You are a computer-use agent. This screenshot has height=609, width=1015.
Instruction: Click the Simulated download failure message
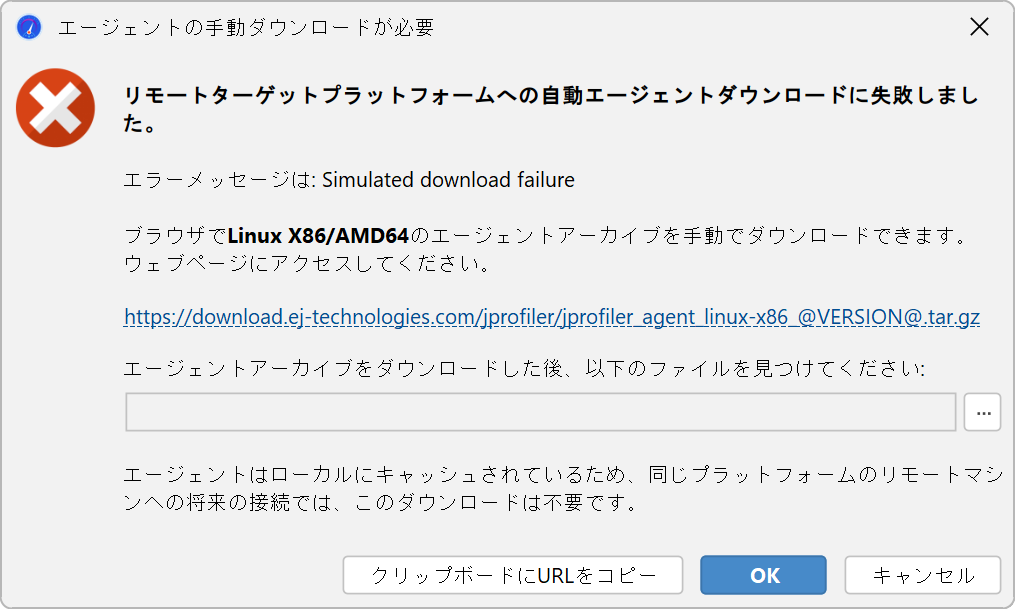point(448,180)
